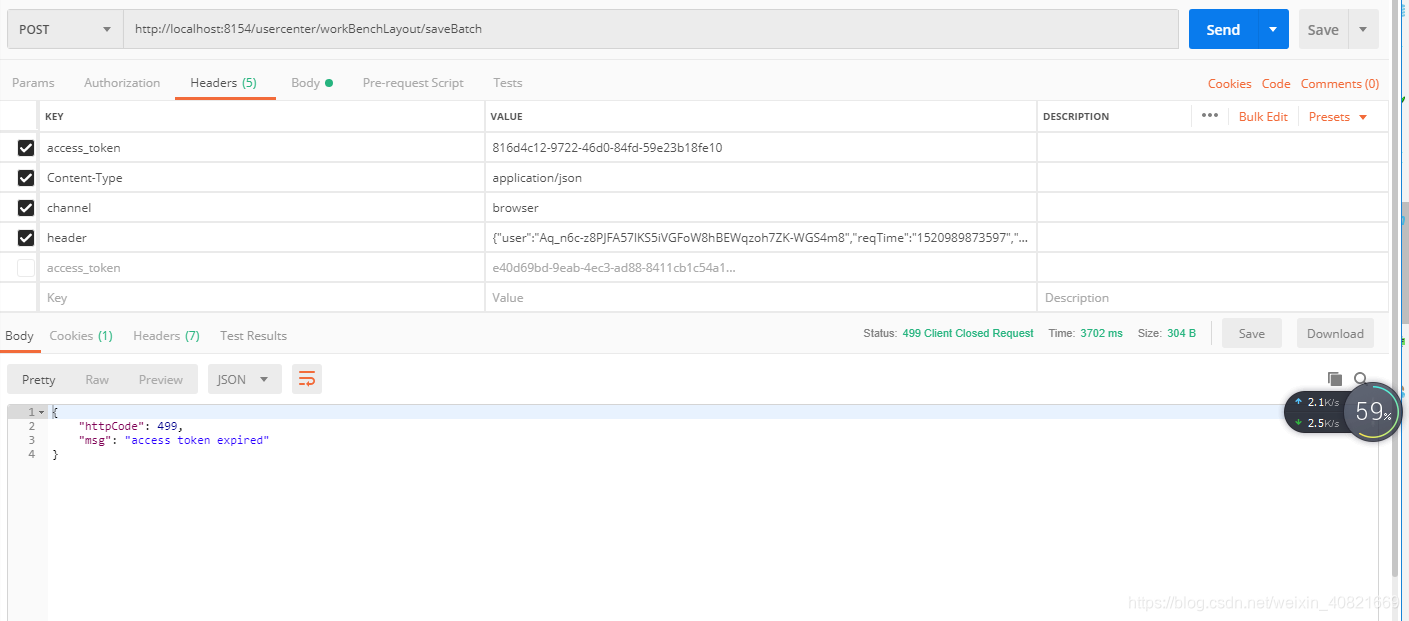Switch to the Params tab

(33, 83)
